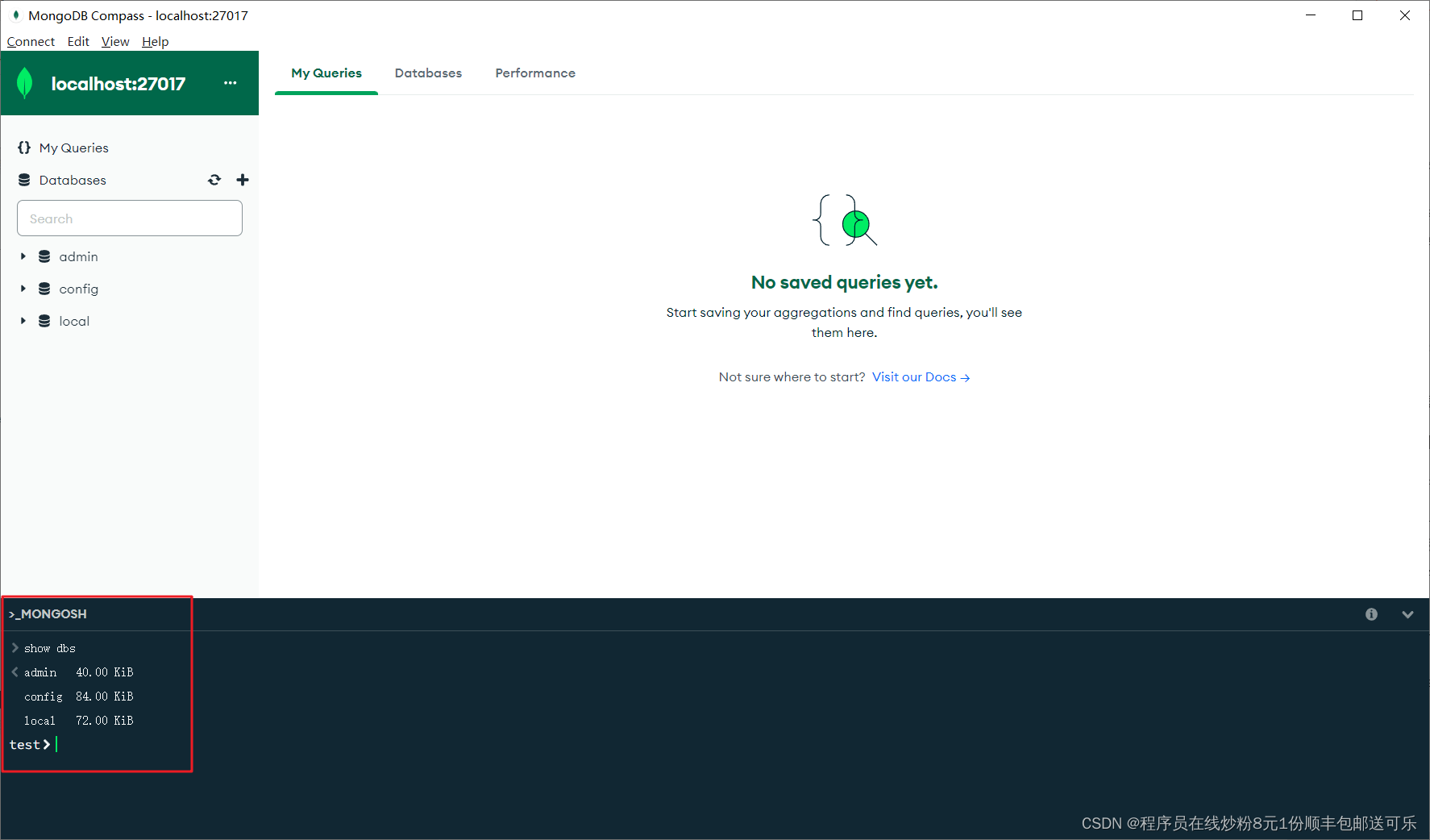This screenshot has width=1430, height=840.
Task: Open the Help menu
Action: (x=156, y=42)
